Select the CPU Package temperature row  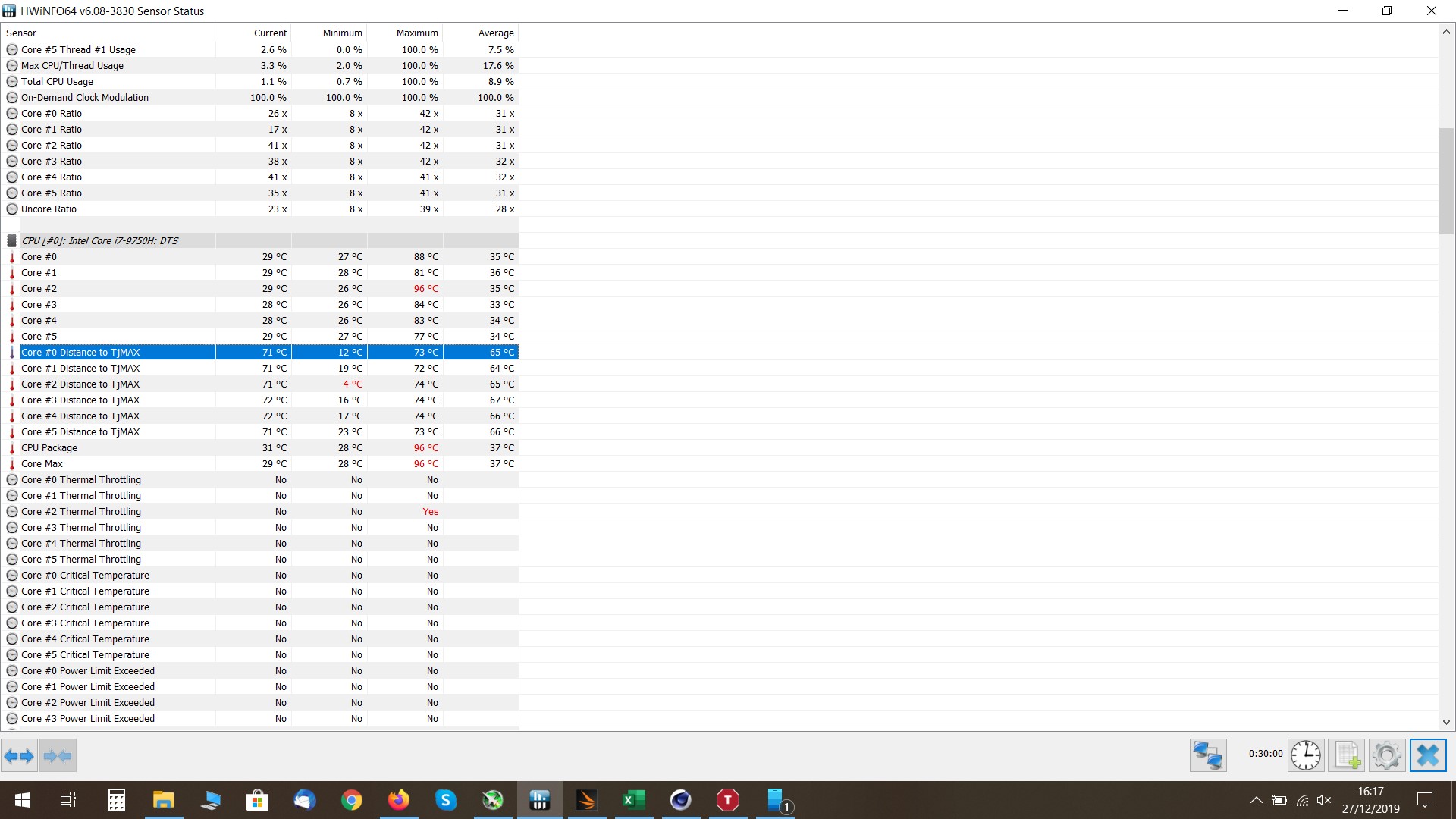click(x=261, y=447)
